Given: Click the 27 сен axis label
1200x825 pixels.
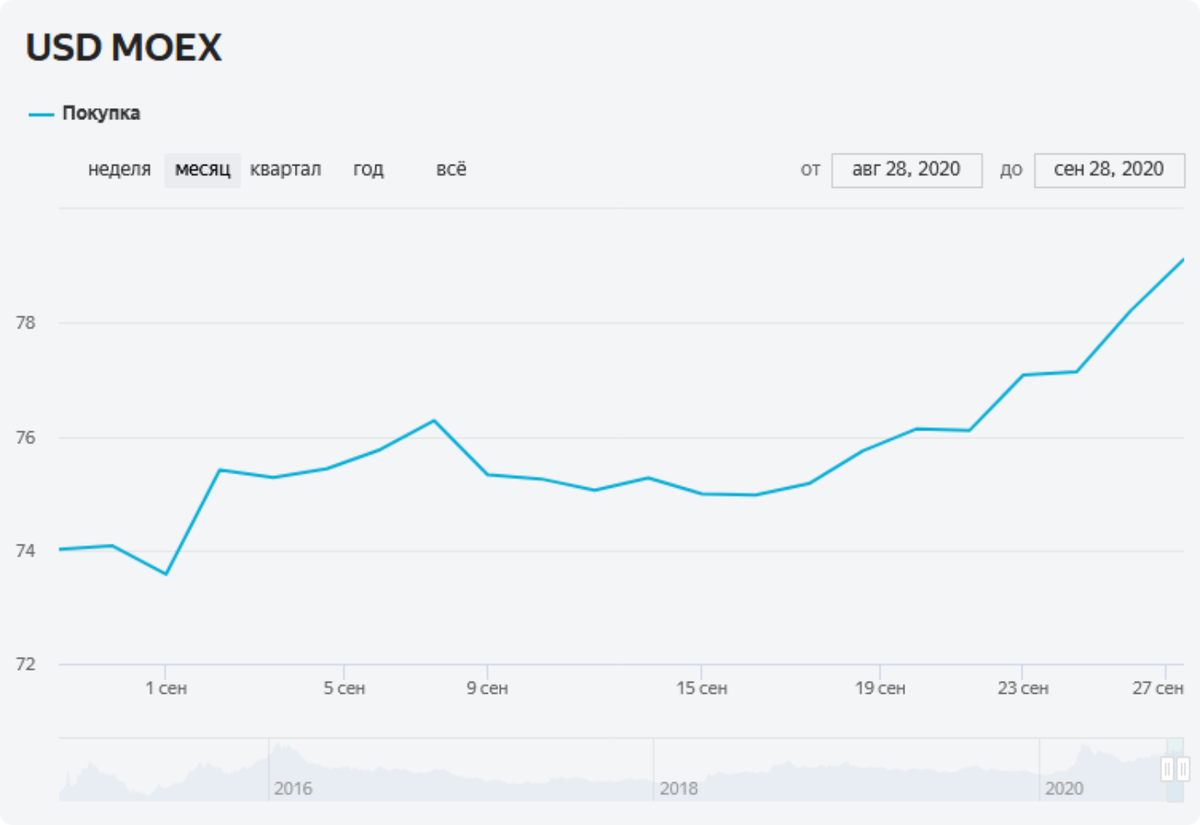Looking at the screenshot, I should (1159, 689).
